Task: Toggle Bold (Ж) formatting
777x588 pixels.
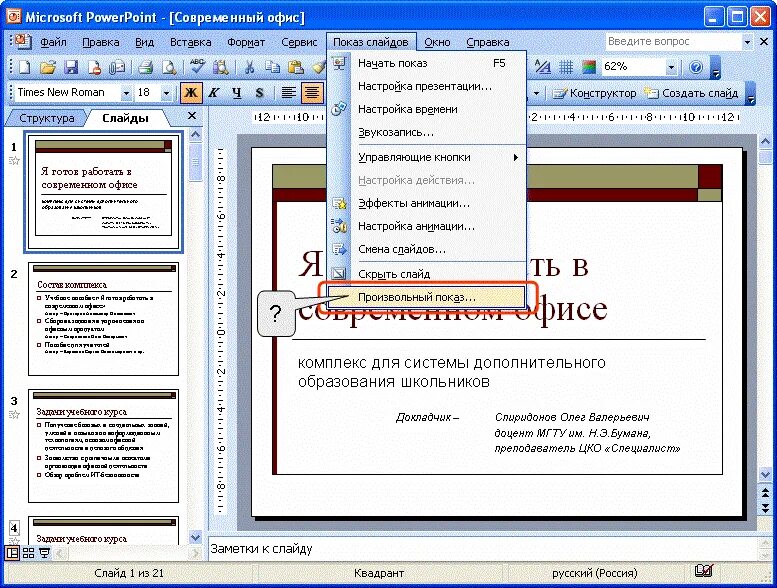Action: pos(191,93)
